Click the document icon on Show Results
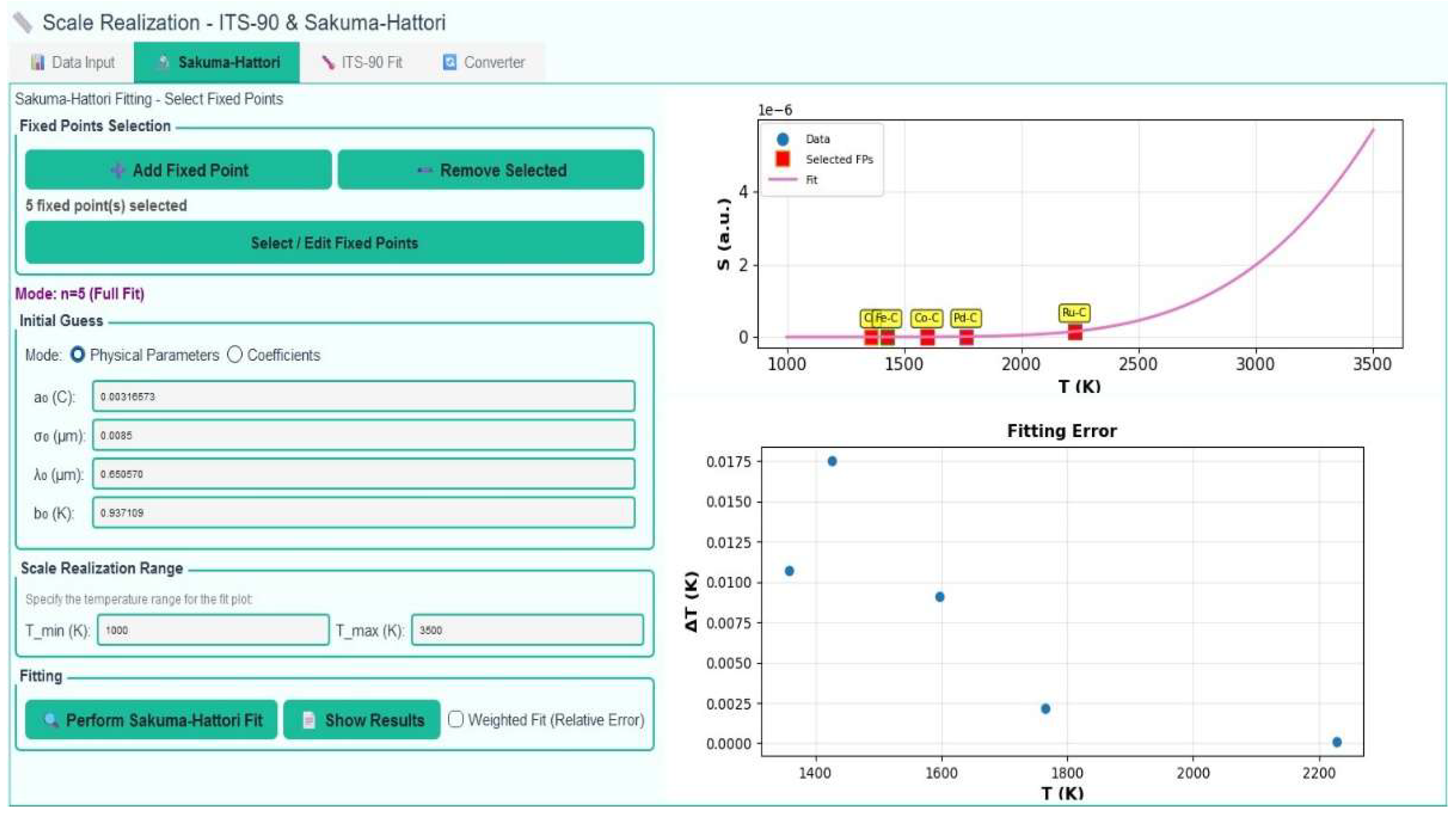This screenshot has width=1456, height=816. (x=308, y=720)
